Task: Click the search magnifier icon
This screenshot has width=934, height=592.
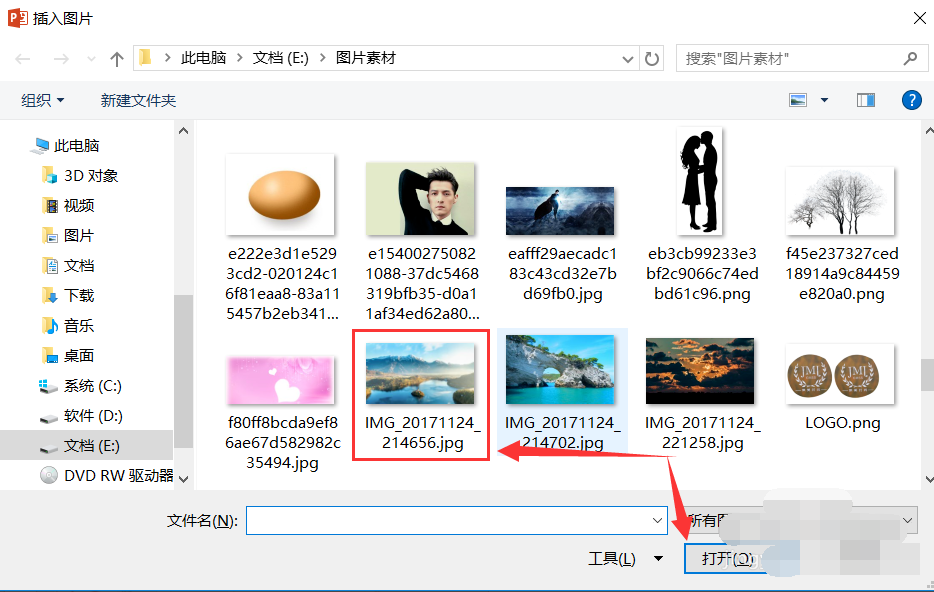Action: pyautogui.click(x=909, y=58)
